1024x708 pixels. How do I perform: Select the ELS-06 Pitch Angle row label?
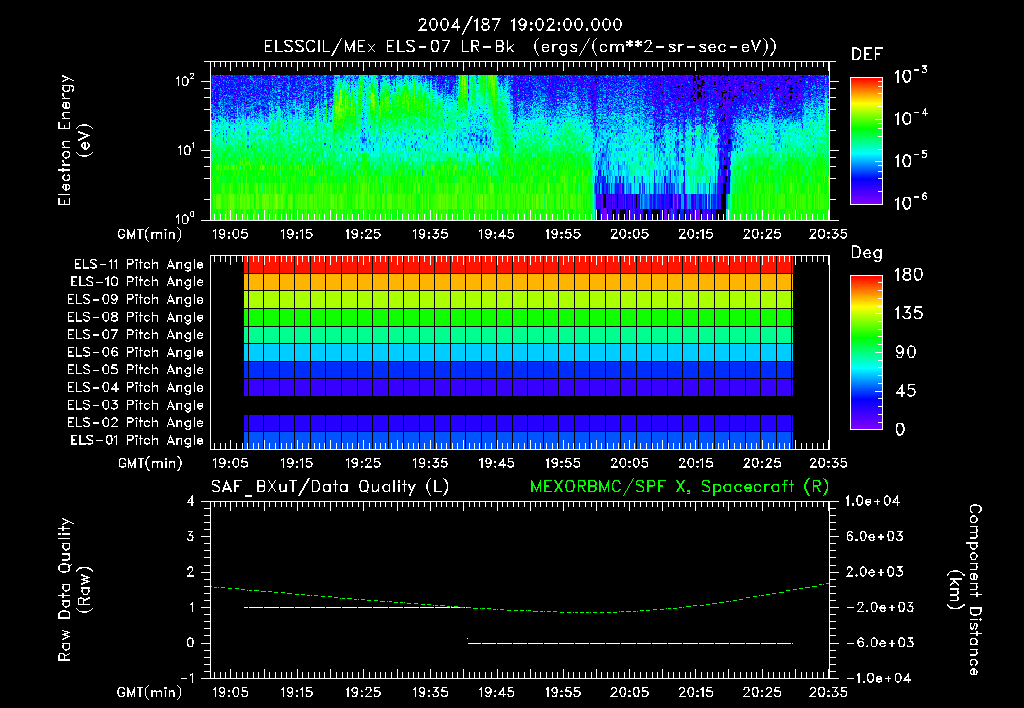coord(135,352)
